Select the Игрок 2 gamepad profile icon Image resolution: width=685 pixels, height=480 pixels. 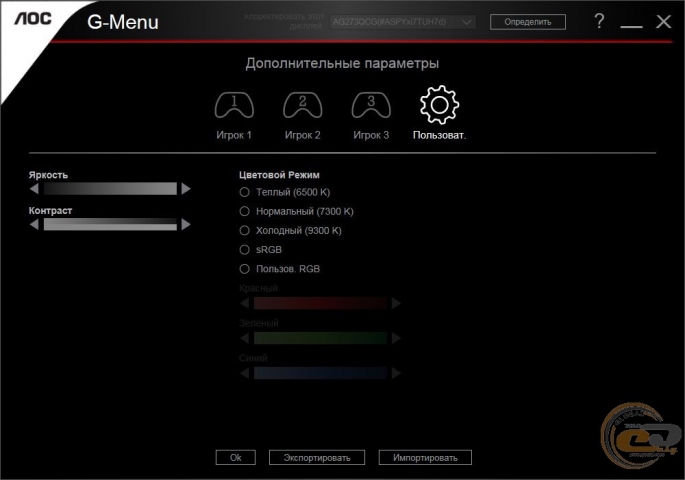pyautogui.click(x=303, y=105)
